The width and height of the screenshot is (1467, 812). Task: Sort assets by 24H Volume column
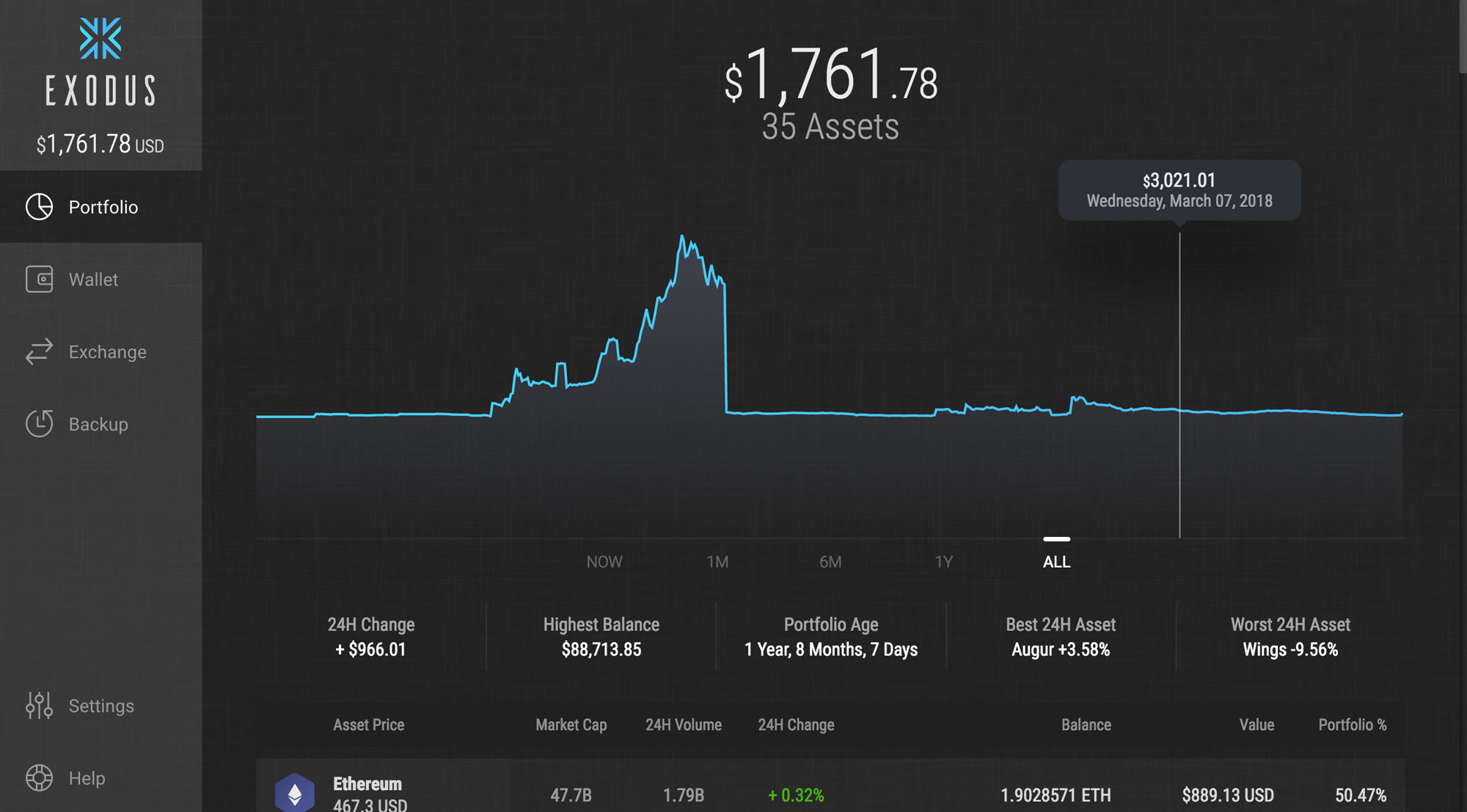684,725
